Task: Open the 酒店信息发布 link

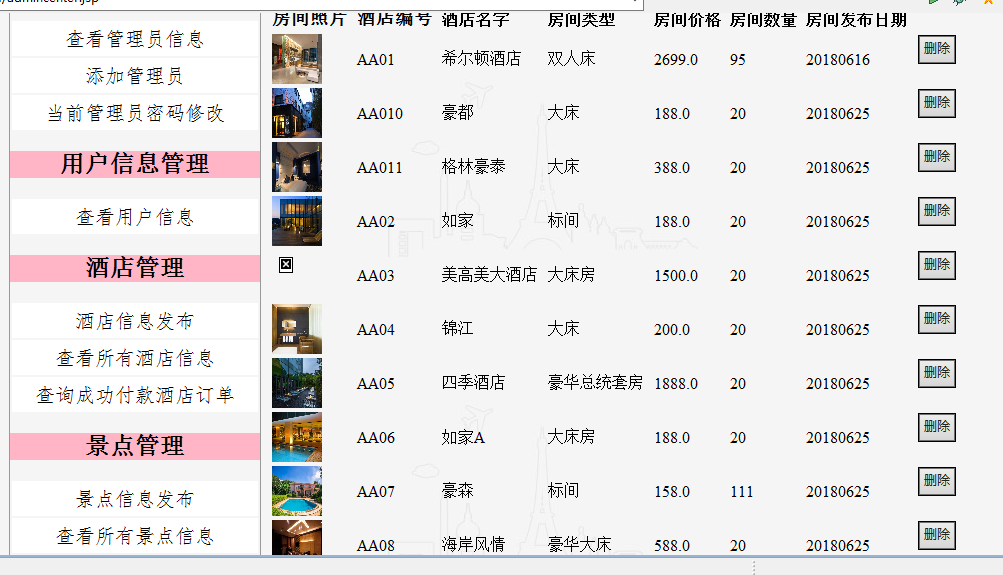Action: (x=135, y=321)
